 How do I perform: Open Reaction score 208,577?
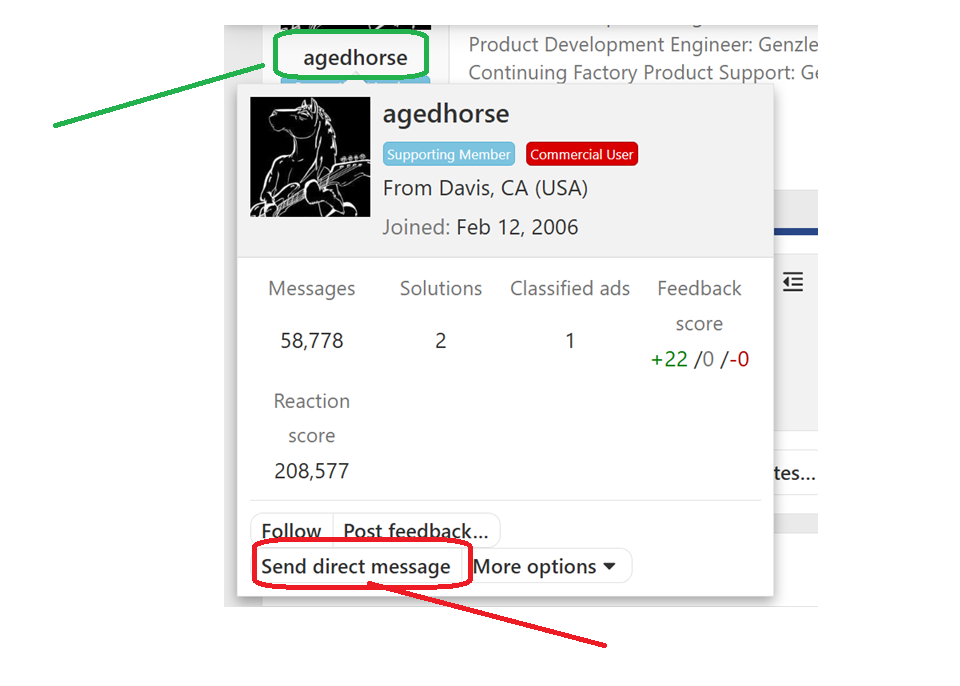312,471
